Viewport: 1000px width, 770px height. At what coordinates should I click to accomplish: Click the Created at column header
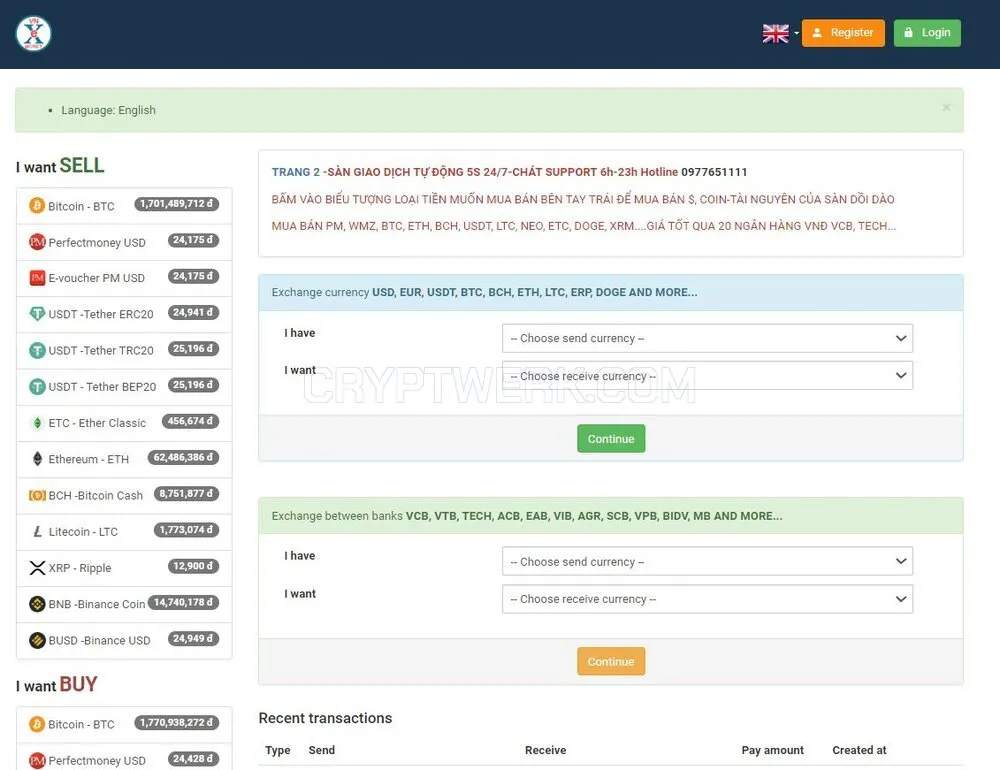[x=859, y=750]
